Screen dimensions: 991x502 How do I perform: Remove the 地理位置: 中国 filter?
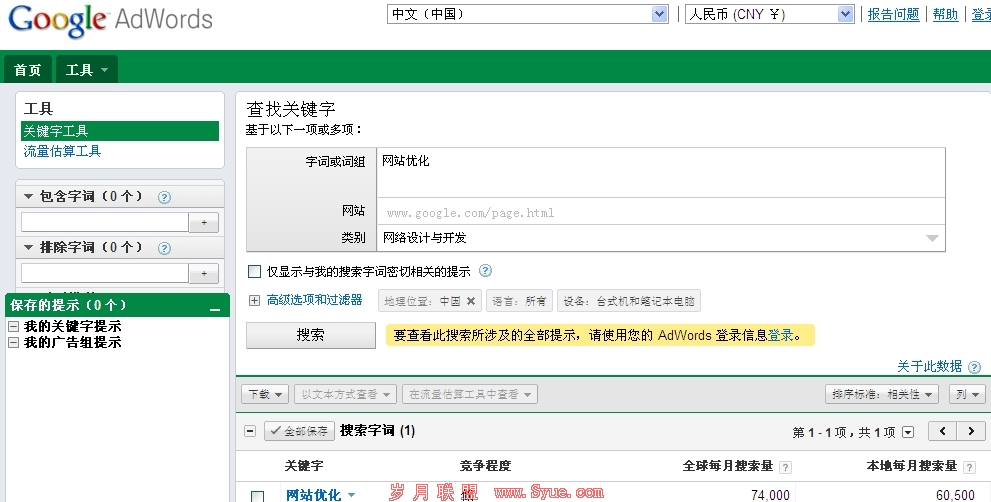(471, 301)
